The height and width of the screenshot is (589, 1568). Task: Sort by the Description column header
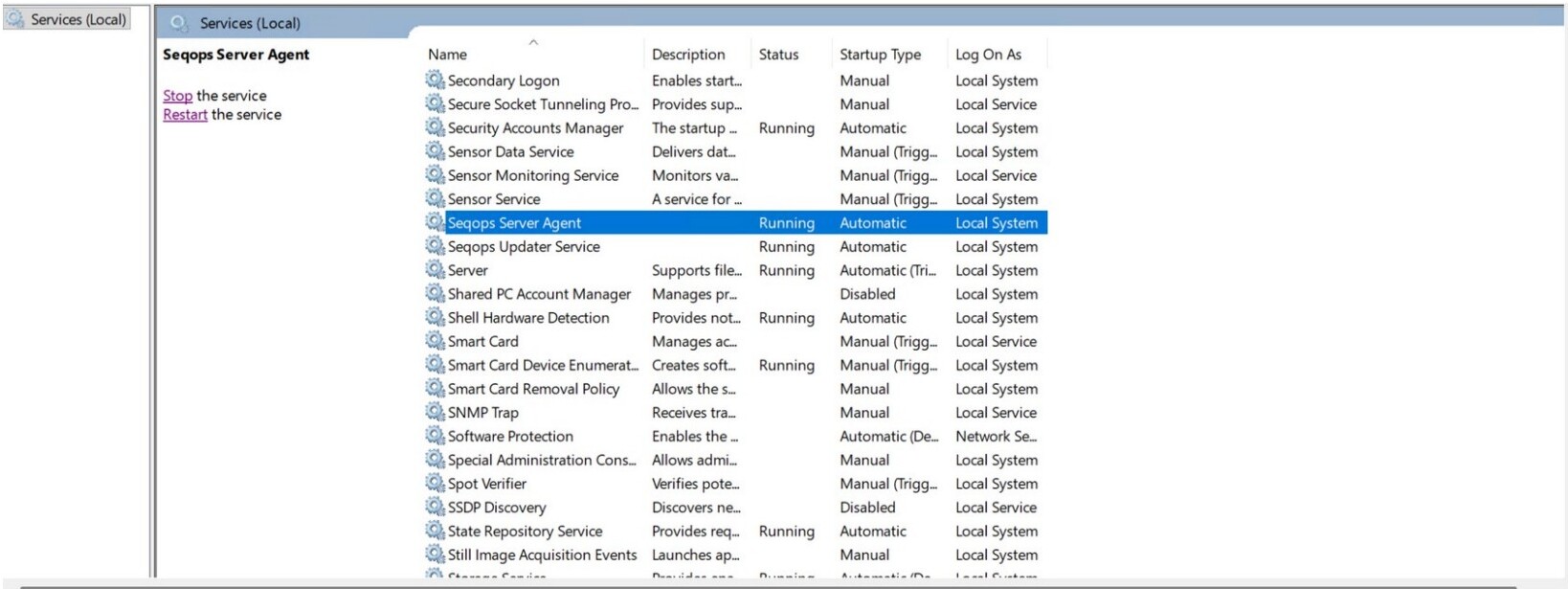688,55
